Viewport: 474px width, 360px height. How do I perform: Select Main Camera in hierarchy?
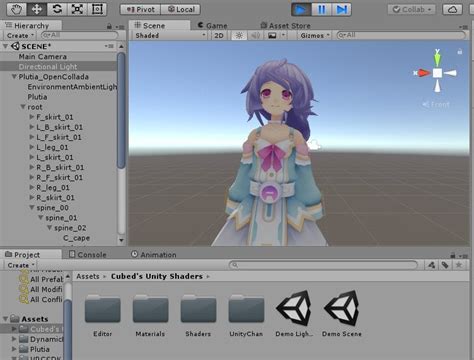(43, 57)
